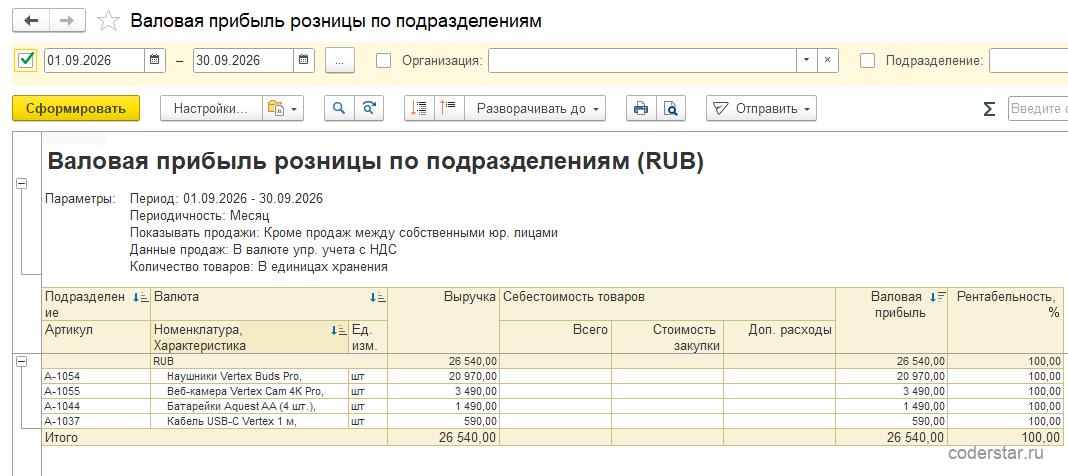The width and height of the screenshot is (1068, 476).
Task: Focus the Организация input field
Action: pos(642,60)
